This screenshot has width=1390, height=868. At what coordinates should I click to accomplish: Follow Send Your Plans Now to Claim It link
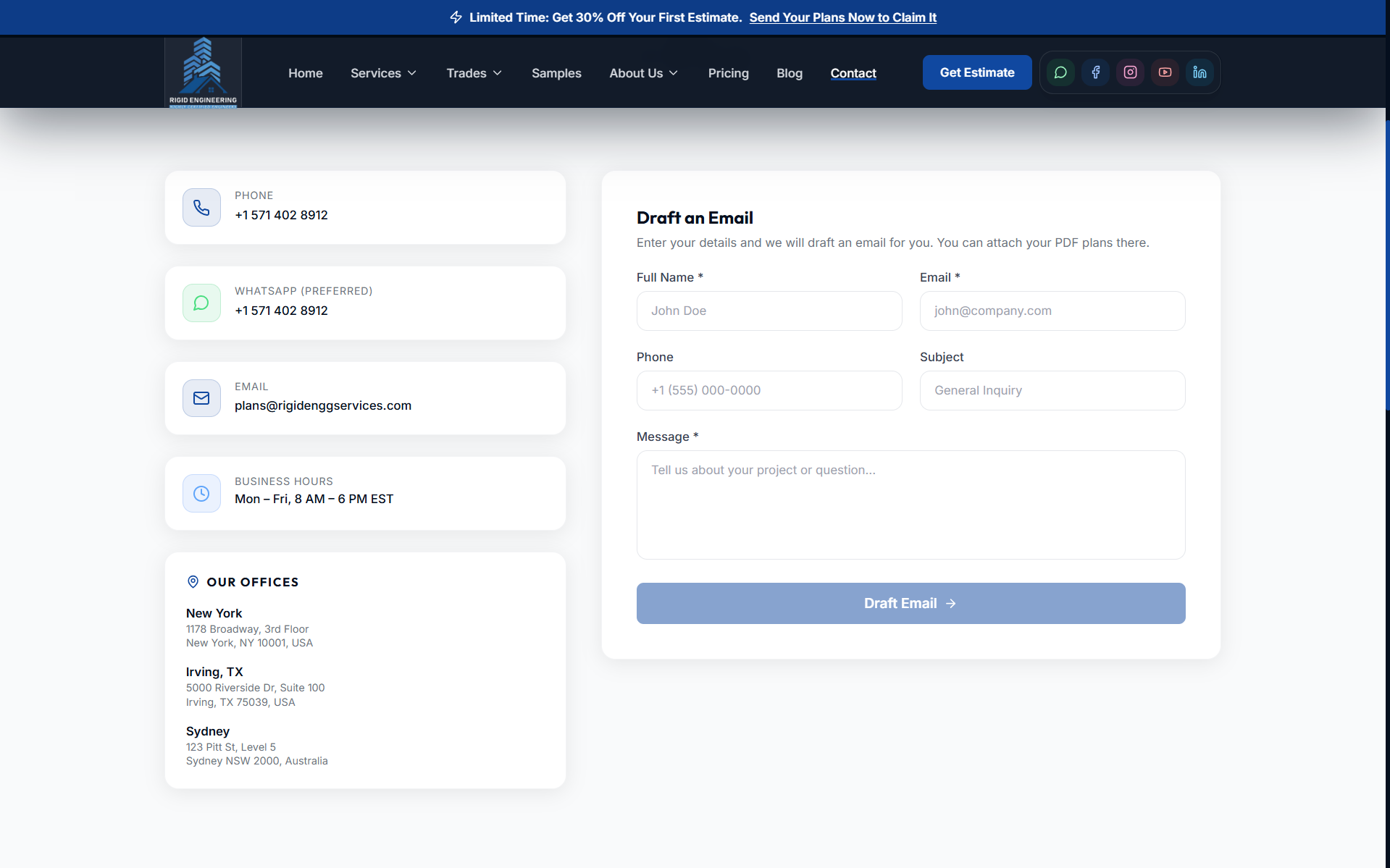(842, 17)
